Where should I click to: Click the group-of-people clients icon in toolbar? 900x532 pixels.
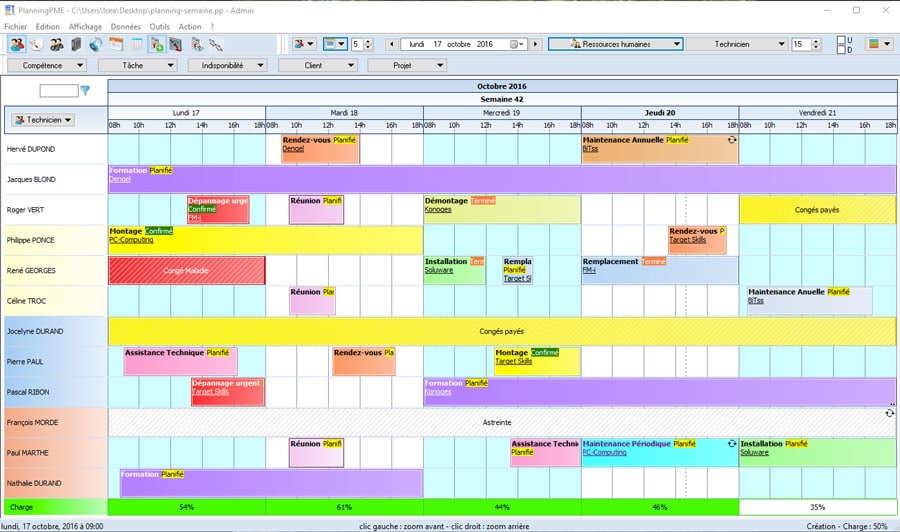56,44
